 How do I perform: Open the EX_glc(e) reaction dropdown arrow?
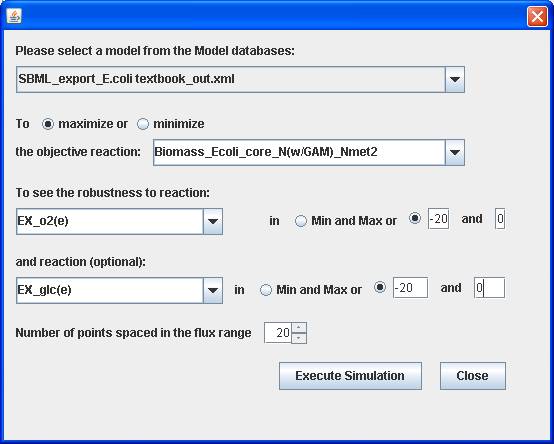[x=213, y=290]
